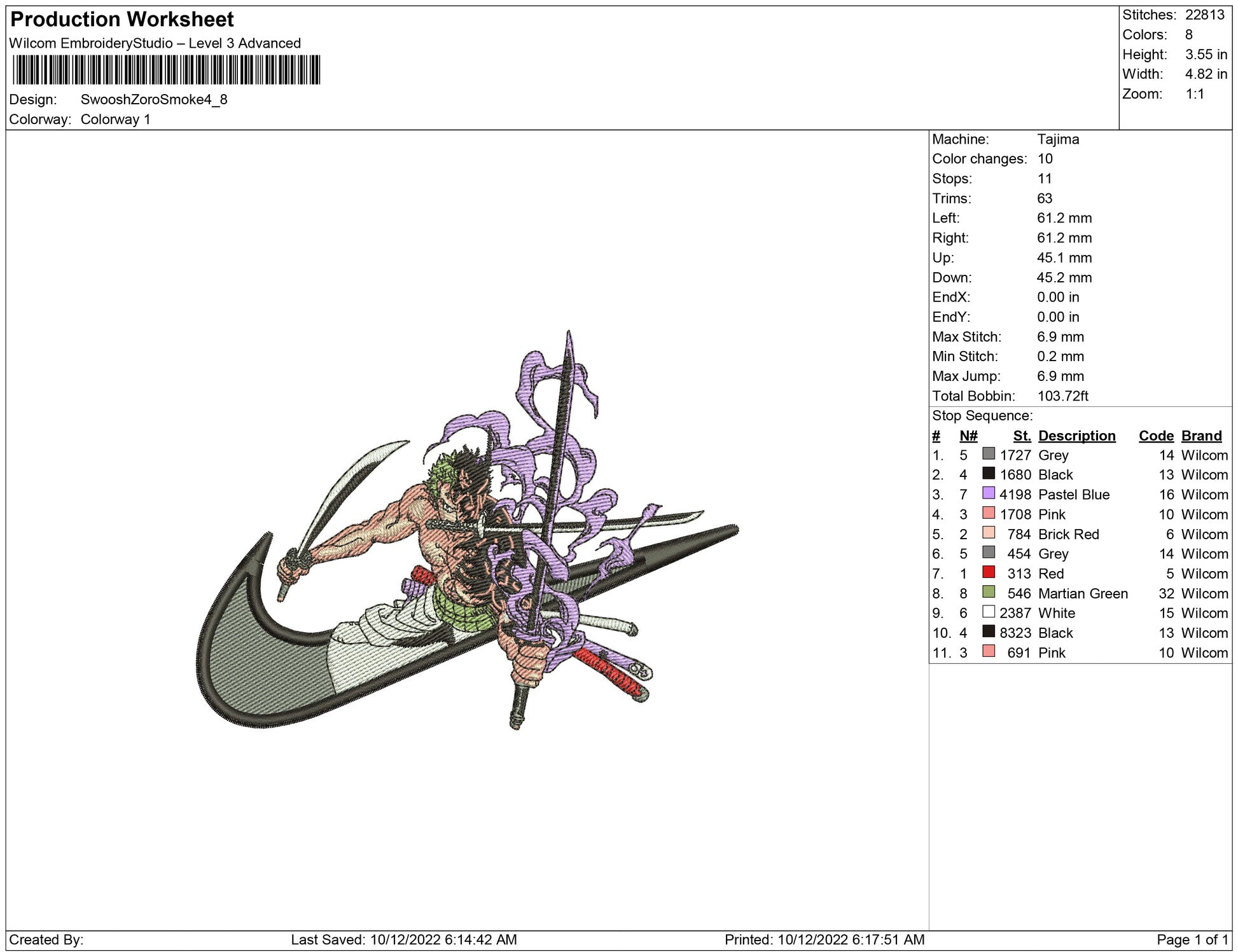Screen dimensions: 1238x952
Task: Click the Description column header
Action: tap(1076, 436)
